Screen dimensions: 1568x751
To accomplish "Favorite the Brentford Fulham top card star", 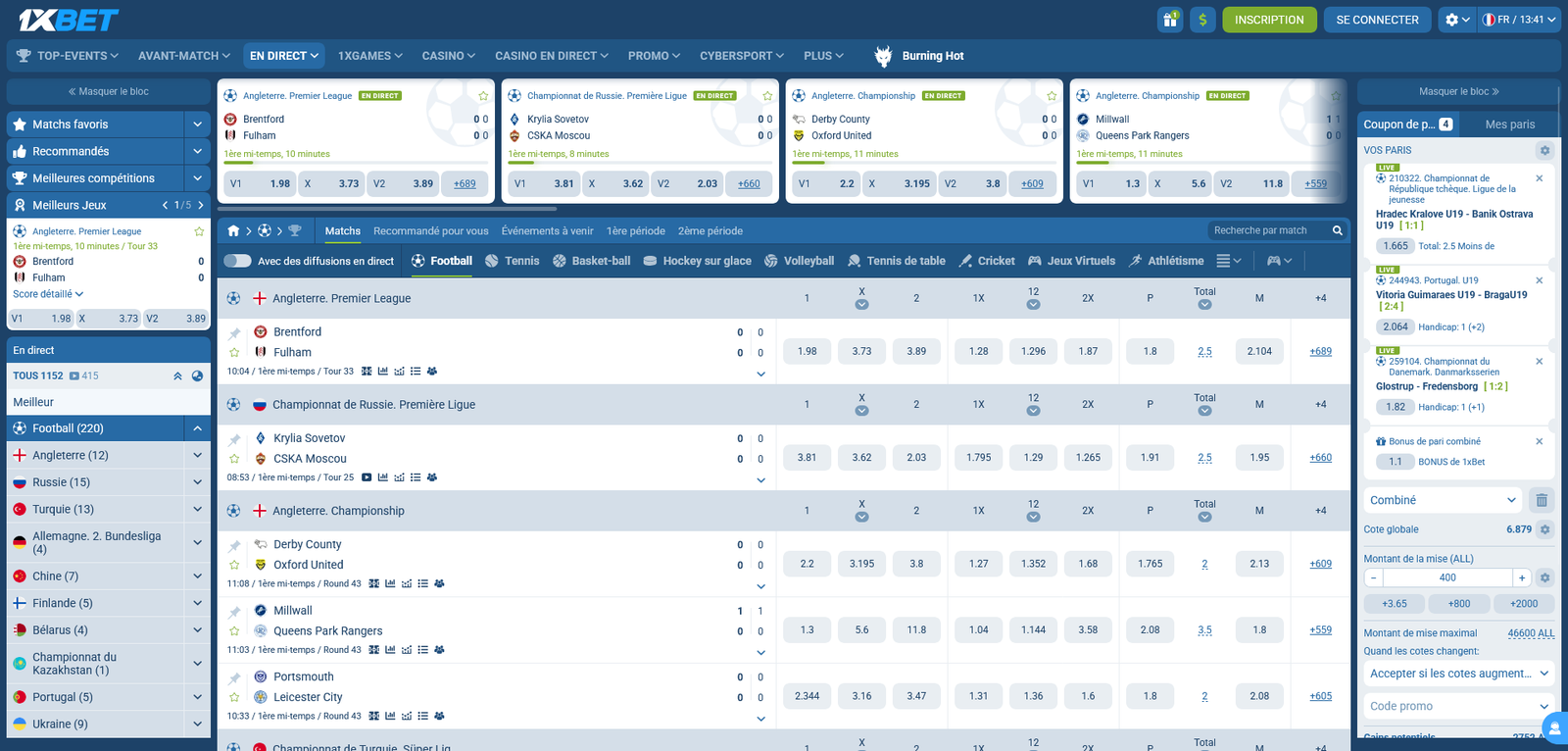I will 483,96.
